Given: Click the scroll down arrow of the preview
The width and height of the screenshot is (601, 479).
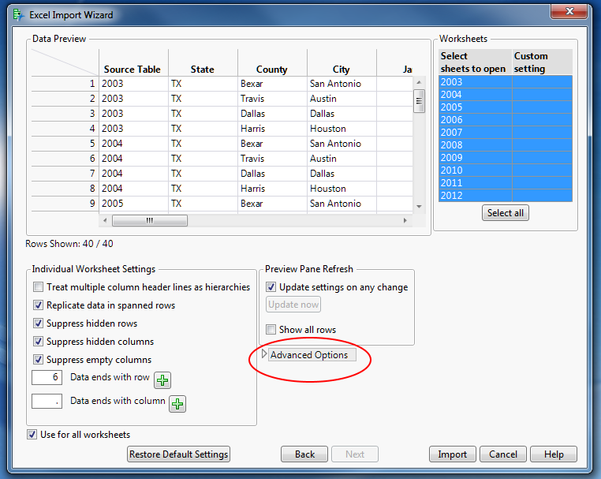Looking at the screenshot, I should click(x=419, y=206).
